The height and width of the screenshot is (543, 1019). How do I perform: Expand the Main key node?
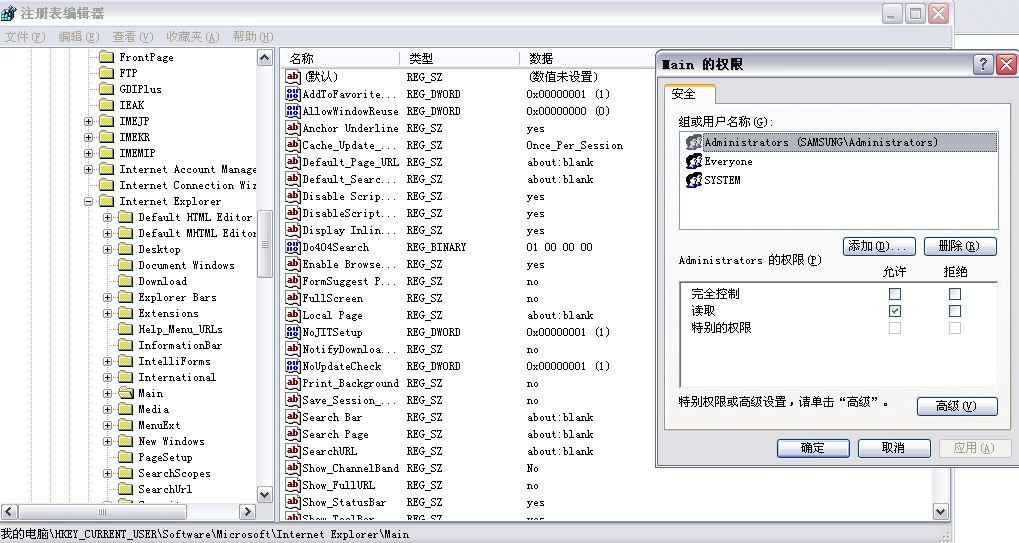point(108,393)
